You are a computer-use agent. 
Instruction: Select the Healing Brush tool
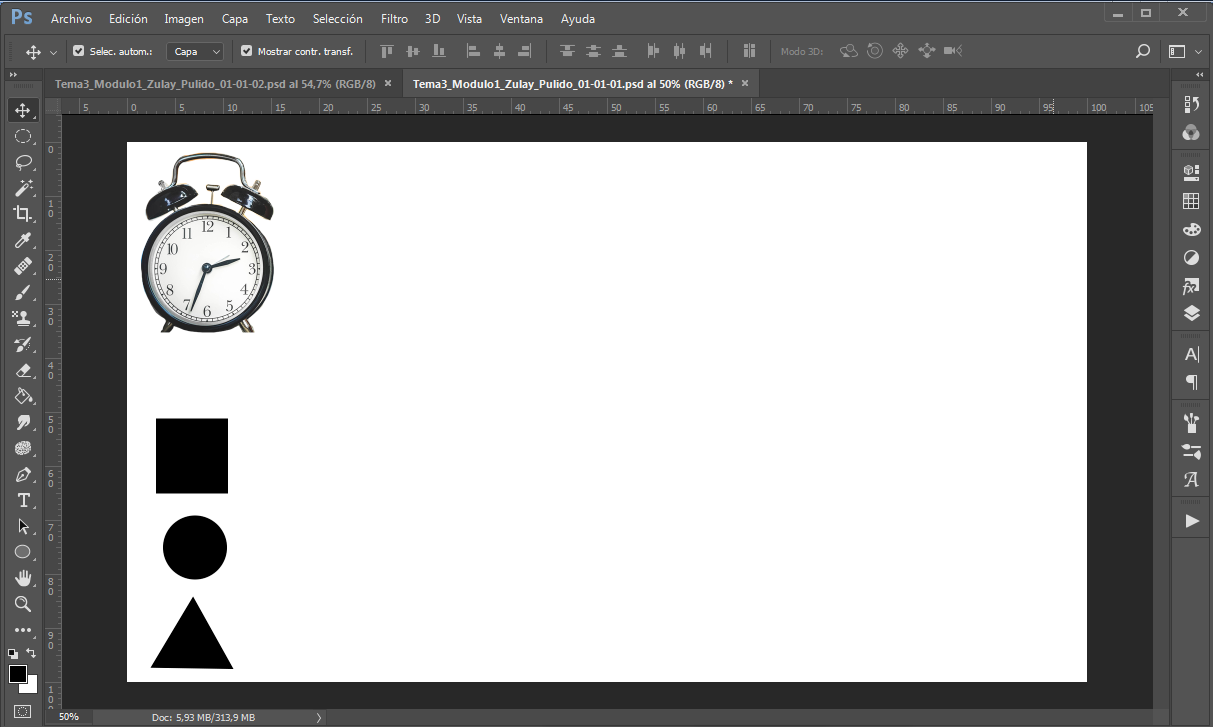pos(22,266)
